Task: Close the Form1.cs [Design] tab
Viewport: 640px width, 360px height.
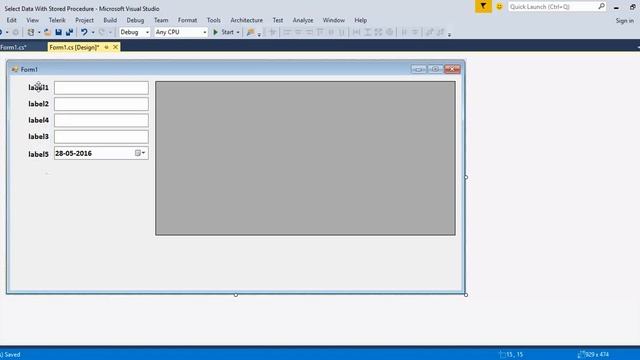Action: (x=116, y=47)
